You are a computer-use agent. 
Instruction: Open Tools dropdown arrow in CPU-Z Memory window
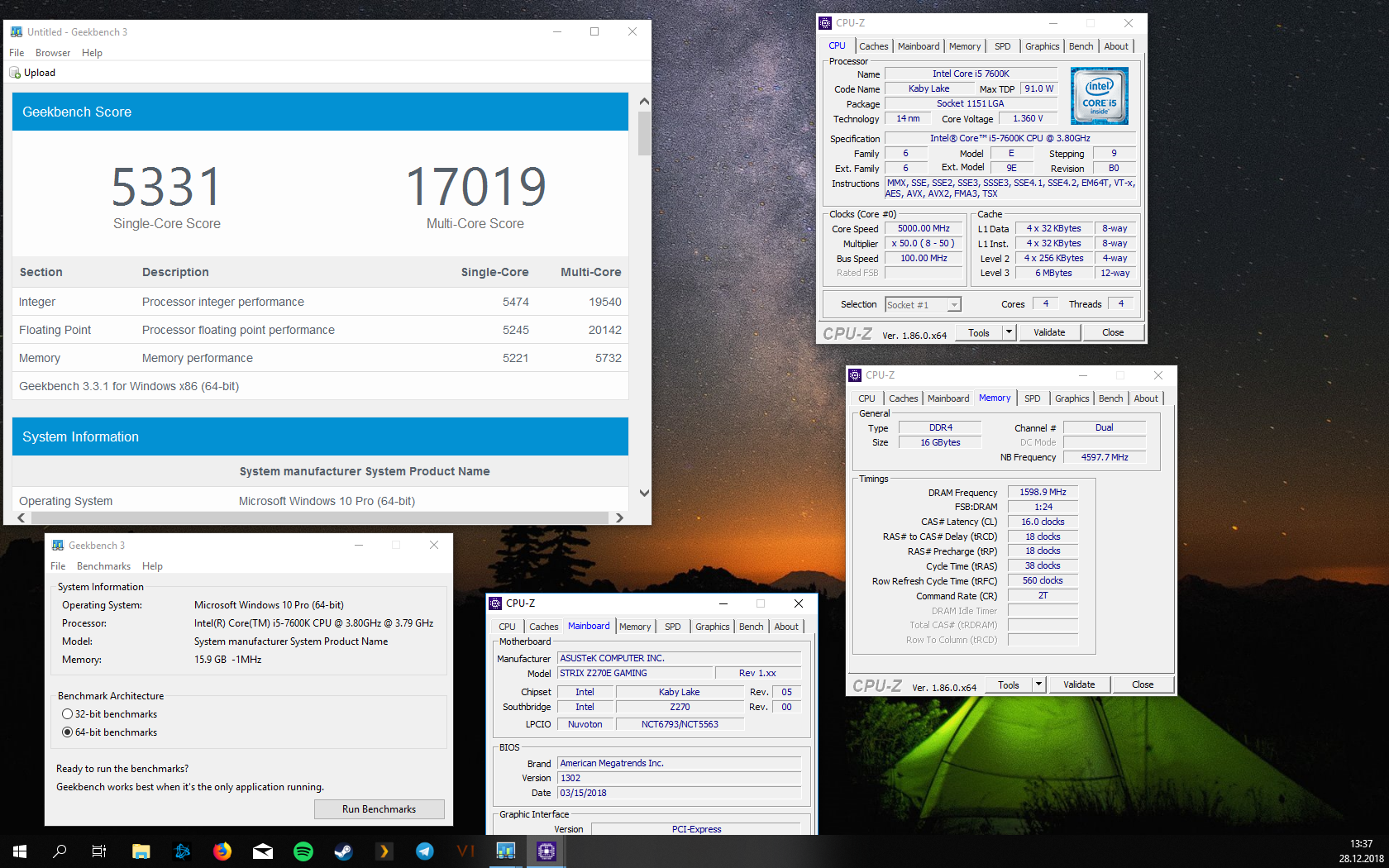click(x=1038, y=684)
